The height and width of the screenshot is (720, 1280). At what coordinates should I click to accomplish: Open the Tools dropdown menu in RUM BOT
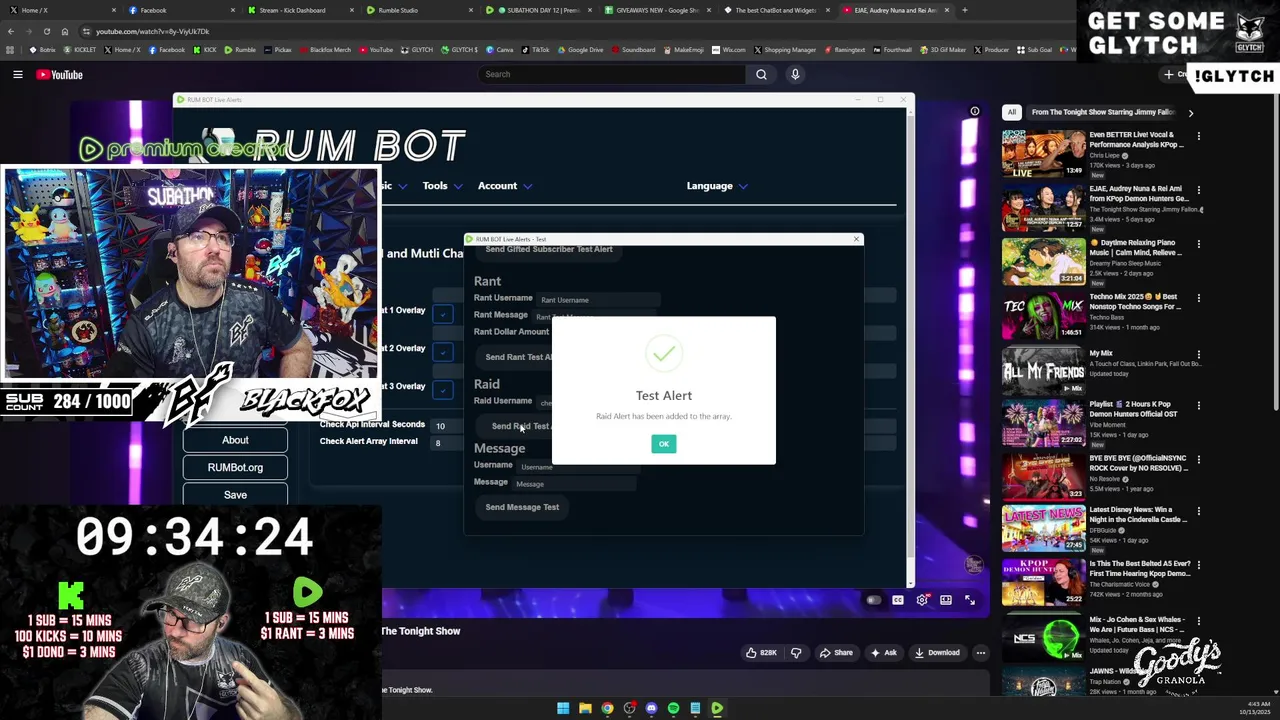pos(442,186)
